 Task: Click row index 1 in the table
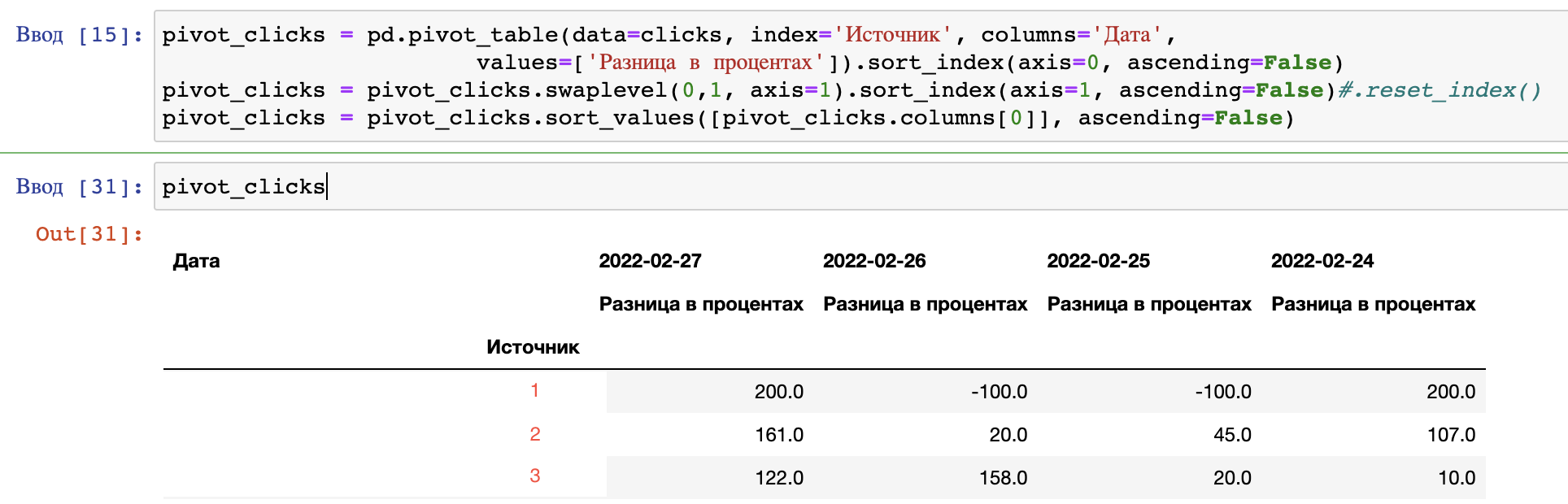pyautogui.click(x=534, y=390)
